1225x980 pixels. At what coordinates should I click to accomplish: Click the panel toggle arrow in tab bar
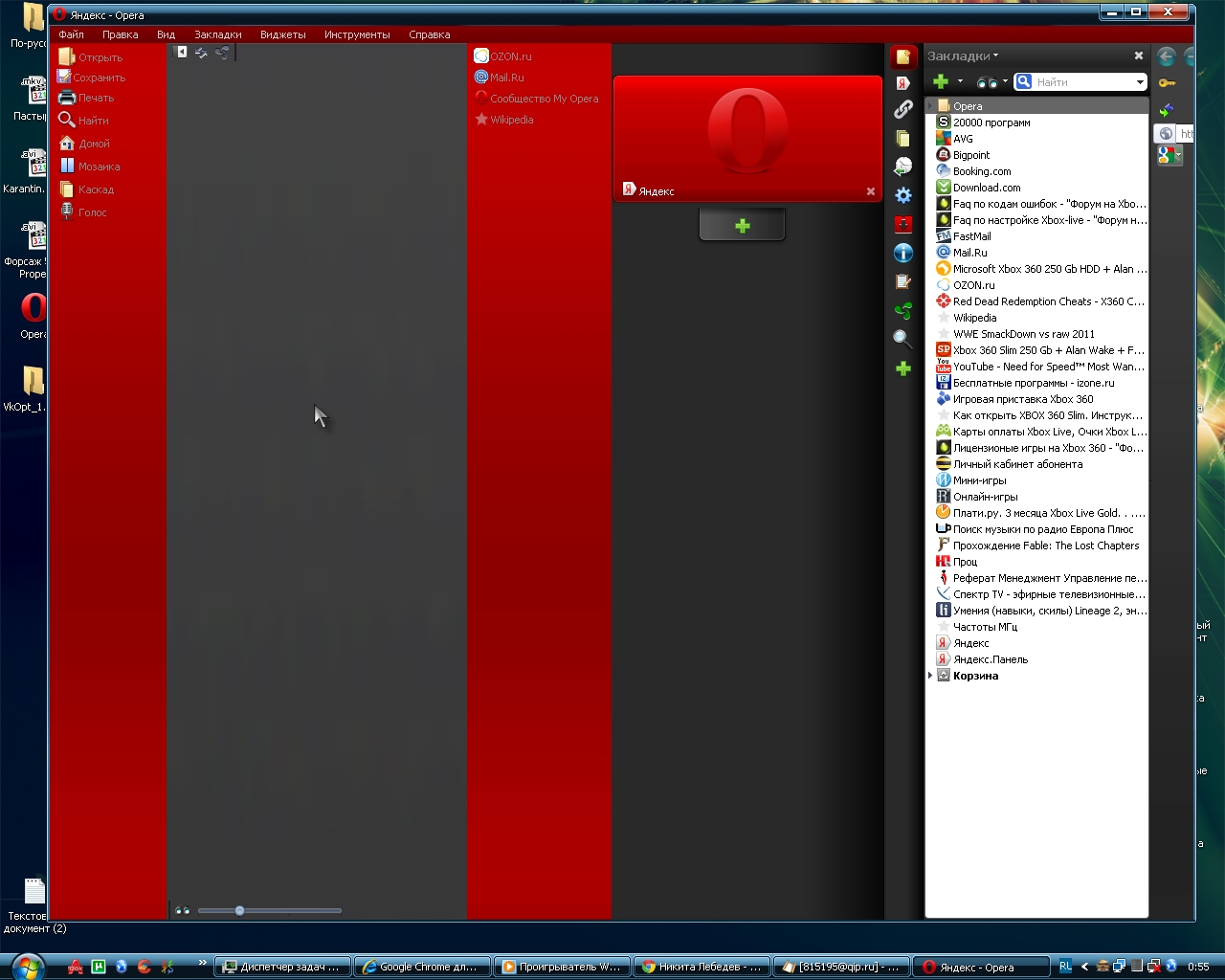pos(182,53)
